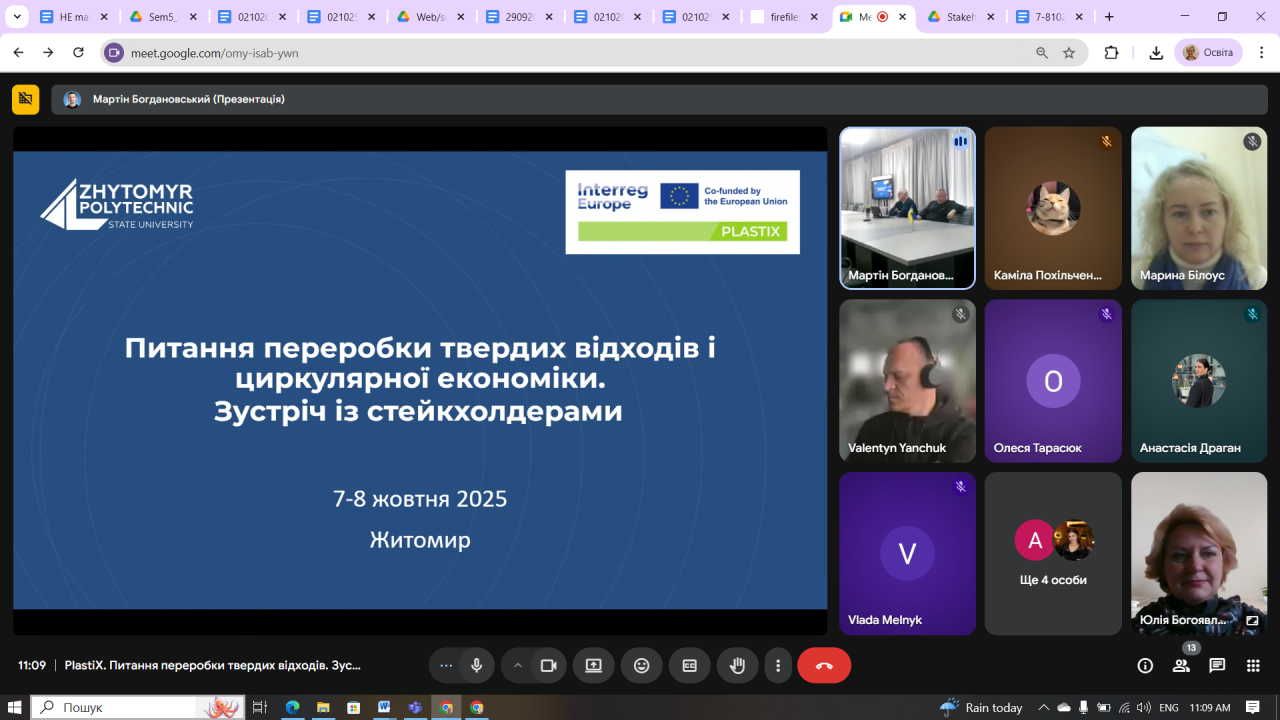
Task: Raise your hand in the meeting
Action: (x=737, y=665)
